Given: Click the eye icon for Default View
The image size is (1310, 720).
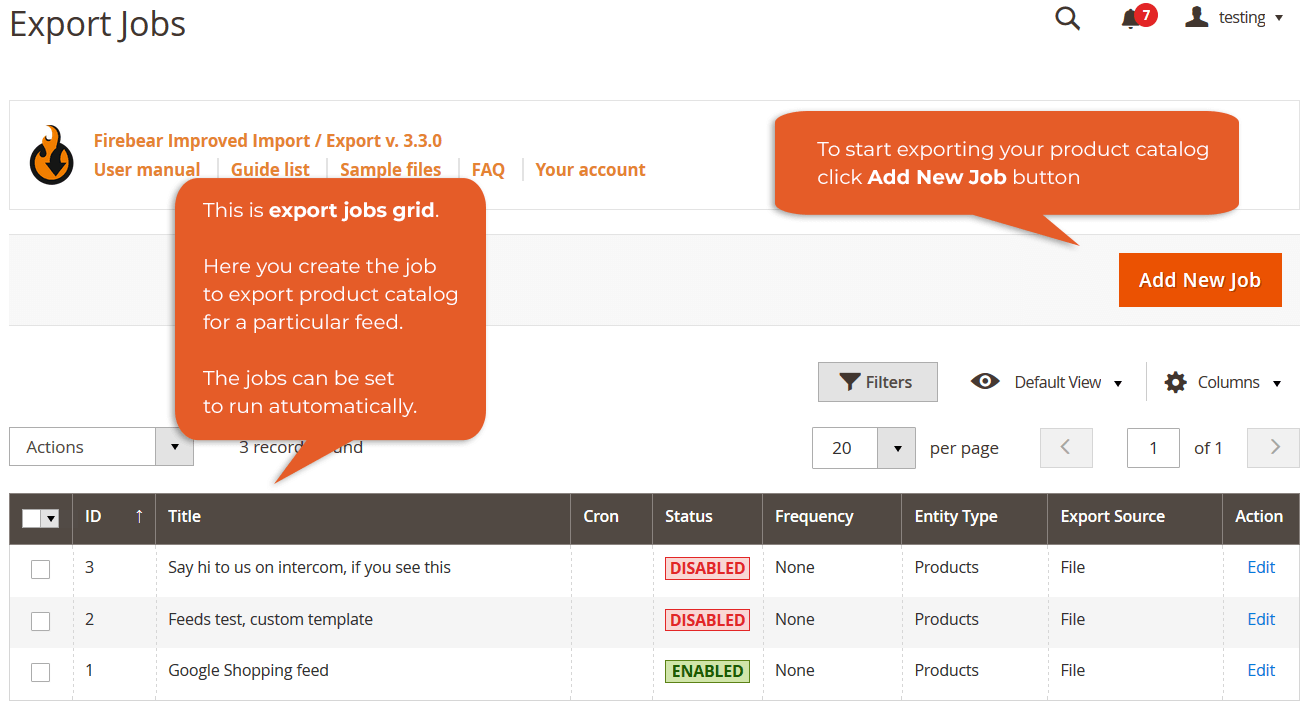Looking at the screenshot, I should pos(985,381).
